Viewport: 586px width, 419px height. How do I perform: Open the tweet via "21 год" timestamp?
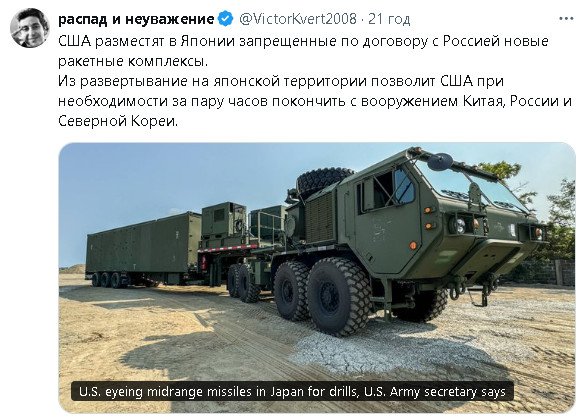click(389, 19)
